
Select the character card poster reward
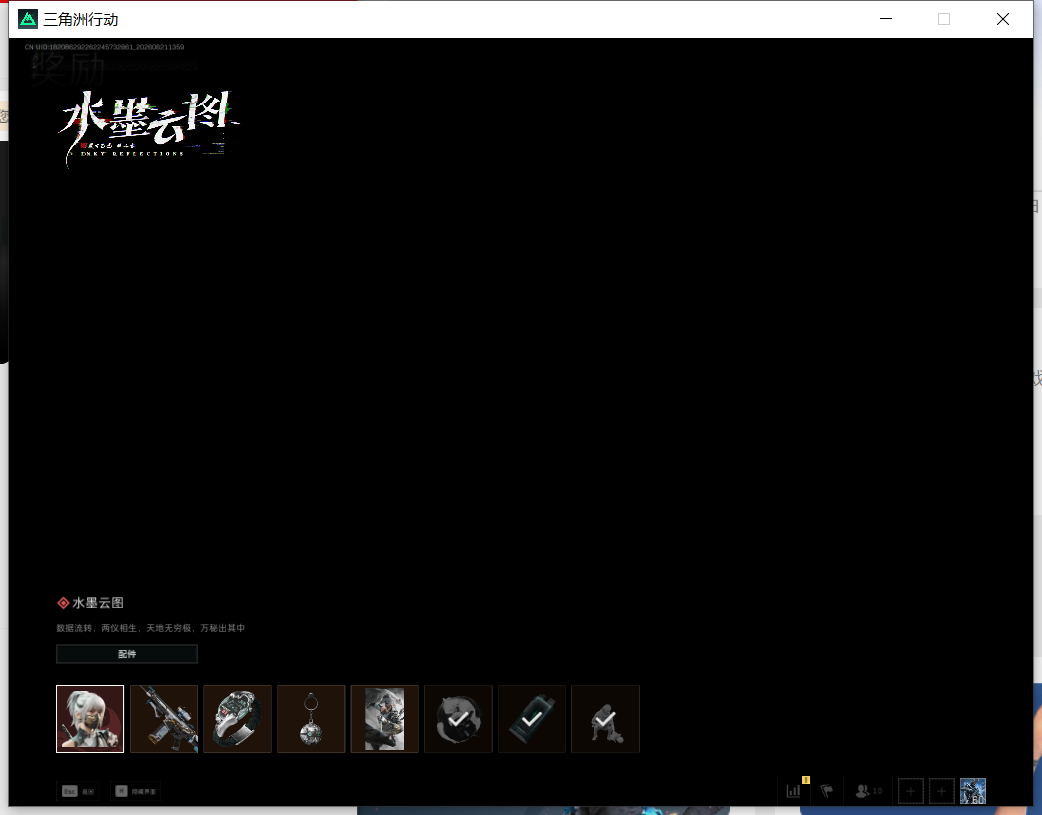coord(385,719)
